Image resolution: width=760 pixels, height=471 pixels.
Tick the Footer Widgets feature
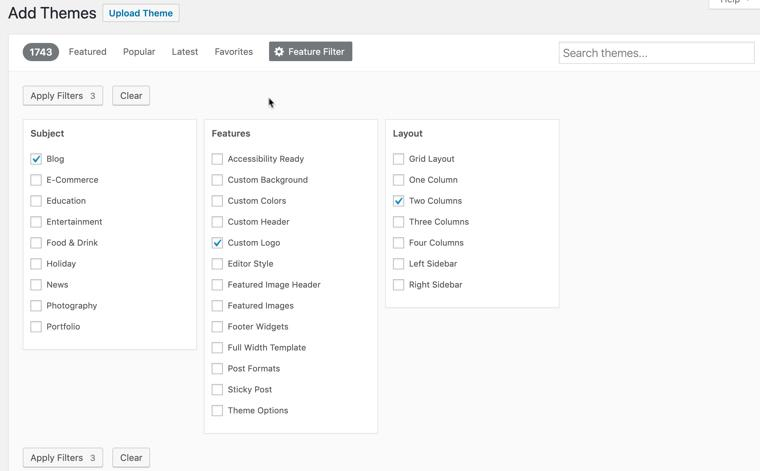pyautogui.click(x=217, y=327)
